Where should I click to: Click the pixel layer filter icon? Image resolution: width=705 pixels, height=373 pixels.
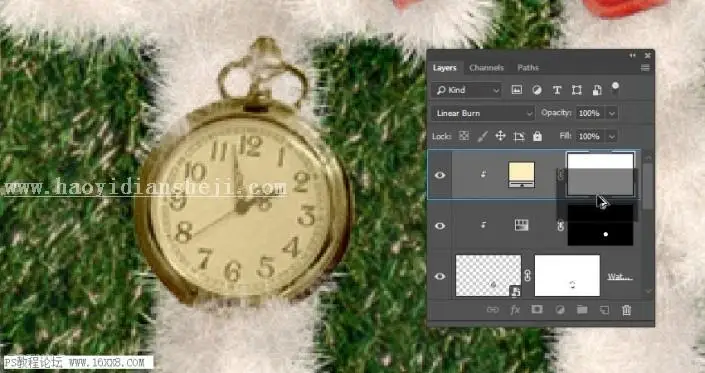pyautogui.click(x=517, y=90)
